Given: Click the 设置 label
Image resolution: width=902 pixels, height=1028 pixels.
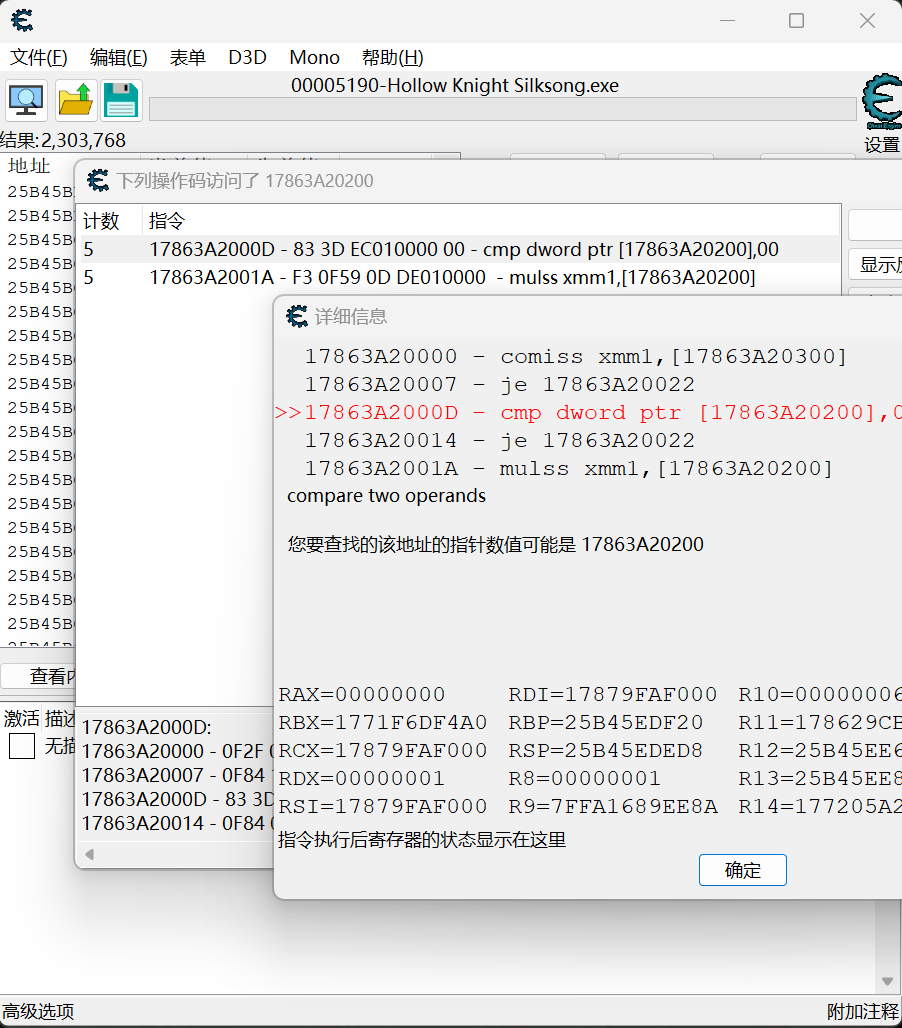Looking at the screenshot, I should pos(882,144).
